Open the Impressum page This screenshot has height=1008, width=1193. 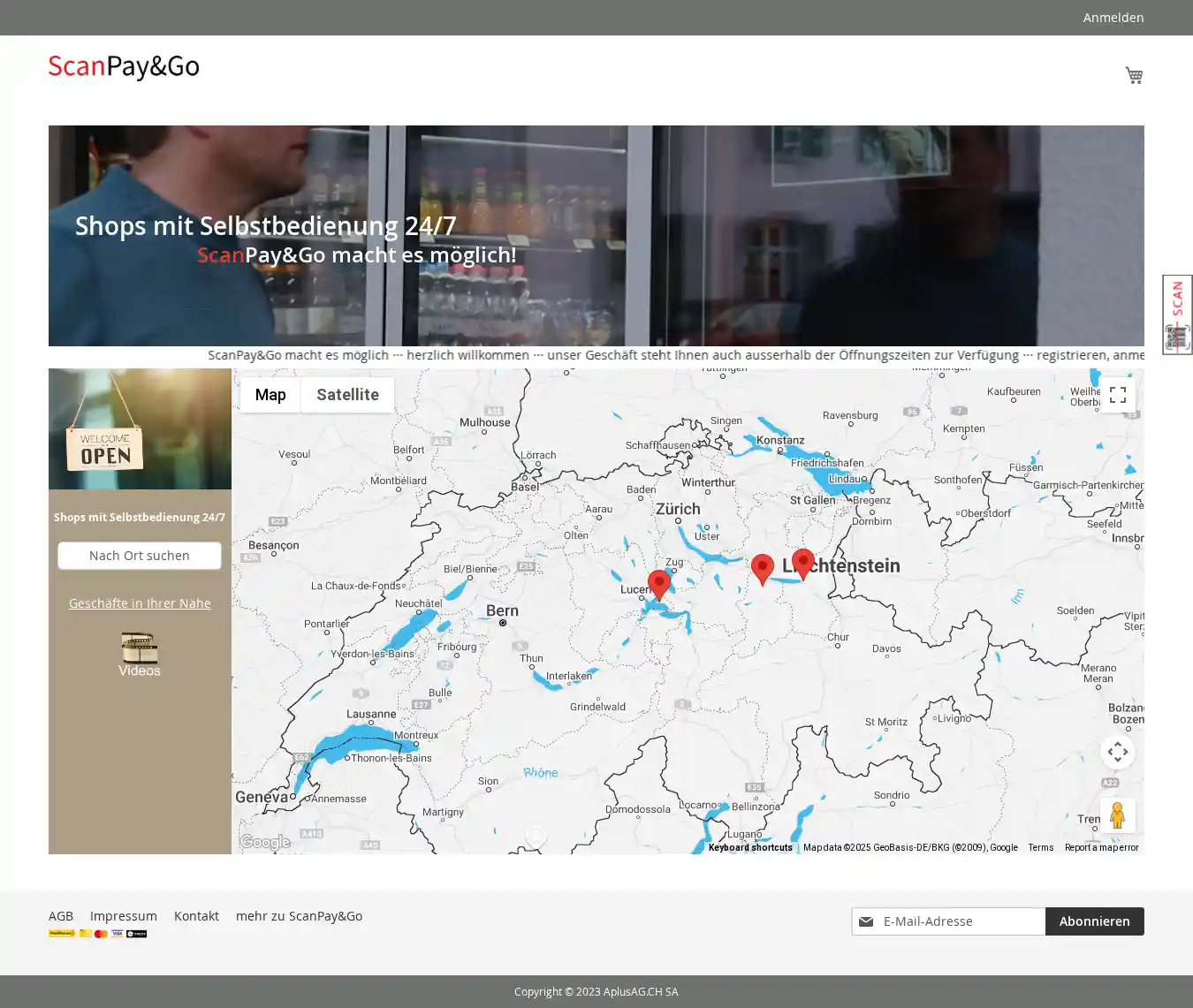coord(124,916)
